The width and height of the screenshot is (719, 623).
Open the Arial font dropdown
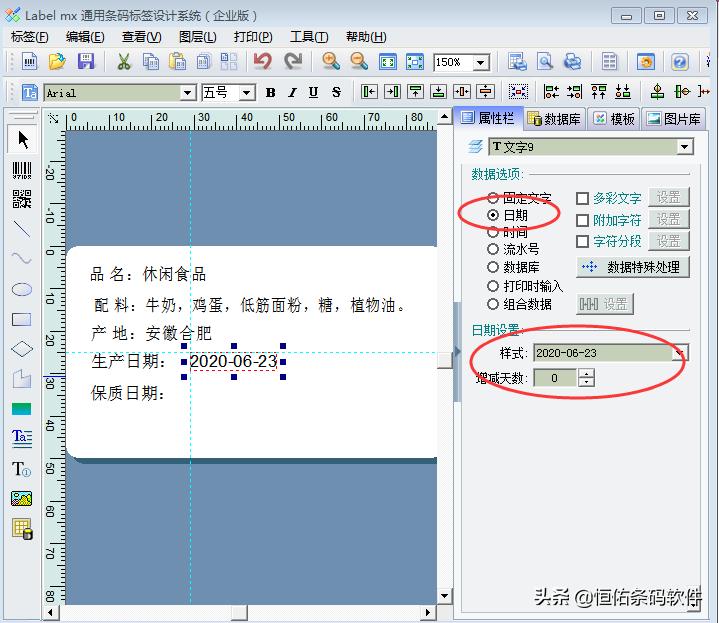pyautogui.click(x=187, y=93)
